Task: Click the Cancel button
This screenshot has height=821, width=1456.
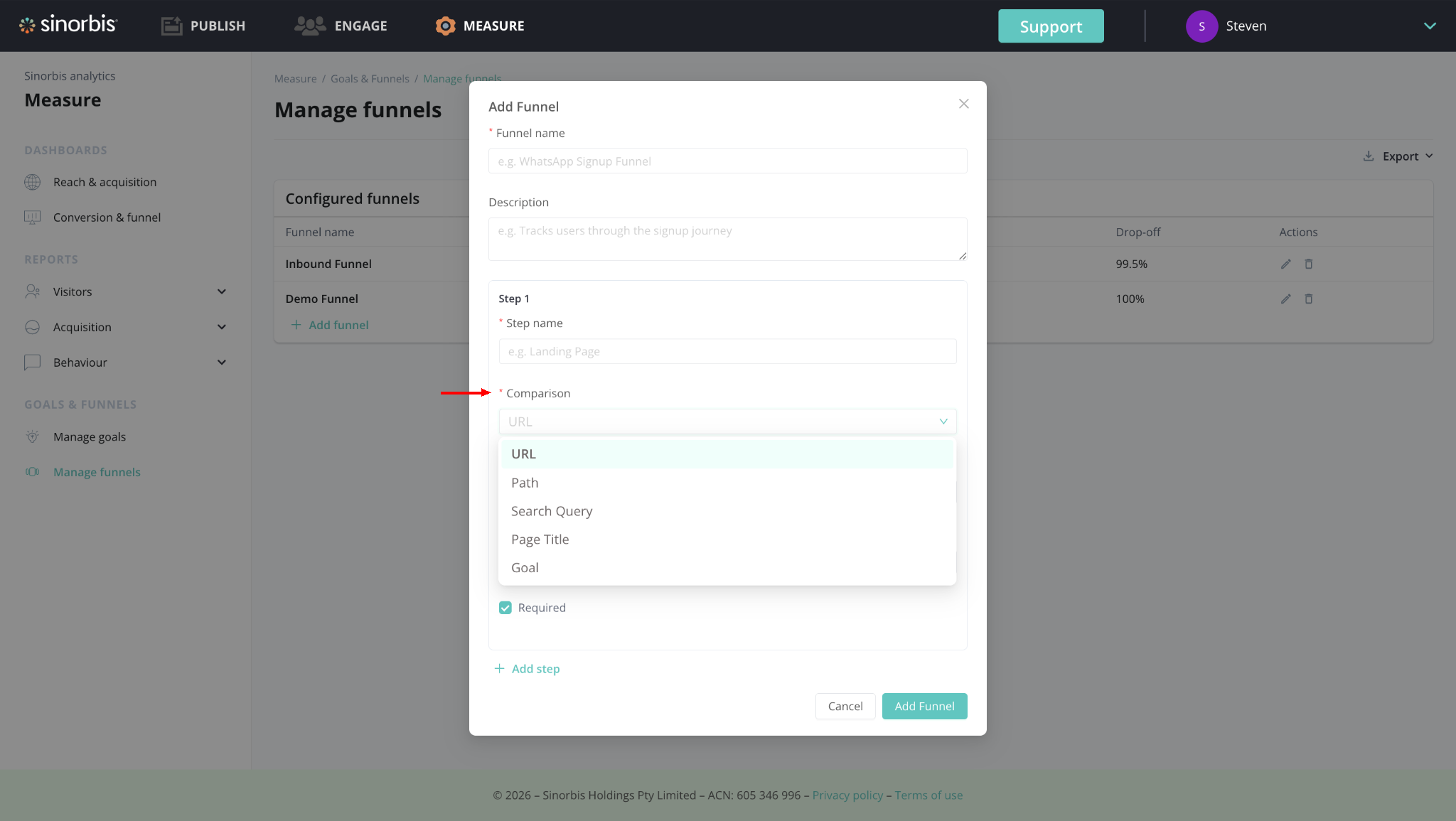Action: pos(845,706)
